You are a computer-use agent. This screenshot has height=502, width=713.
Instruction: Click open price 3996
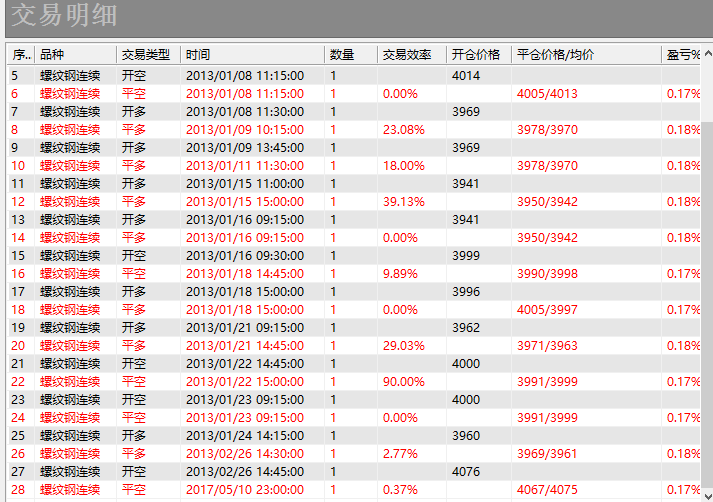(466, 291)
